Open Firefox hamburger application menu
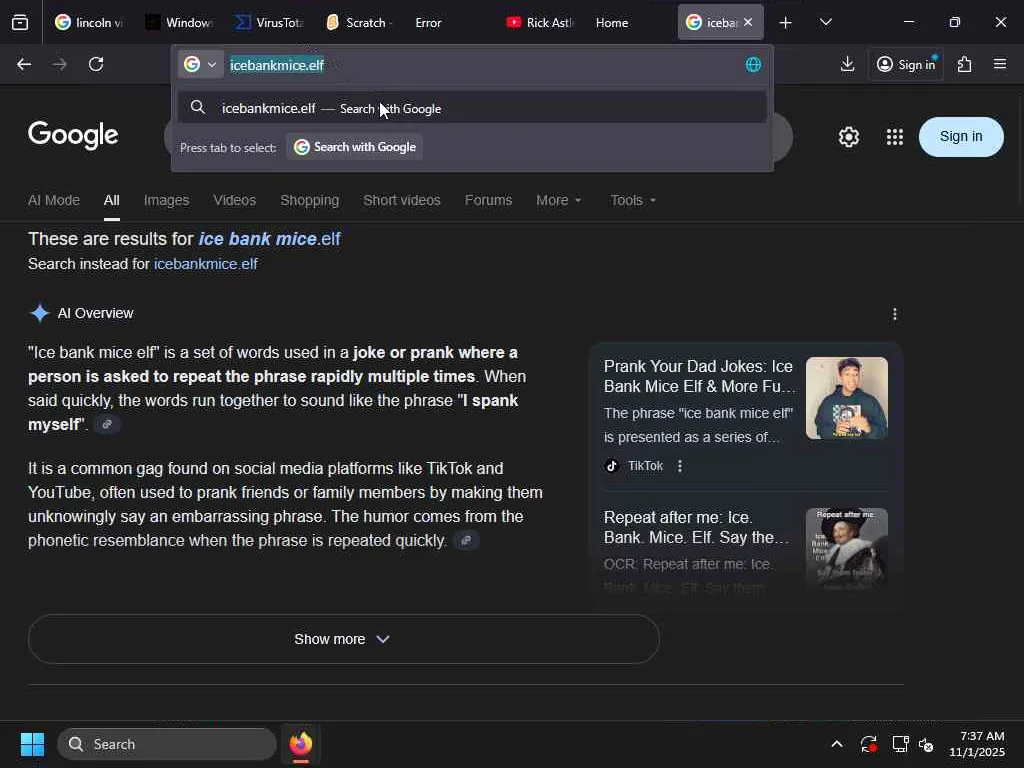The width and height of the screenshot is (1024, 768). tap(1000, 64)
